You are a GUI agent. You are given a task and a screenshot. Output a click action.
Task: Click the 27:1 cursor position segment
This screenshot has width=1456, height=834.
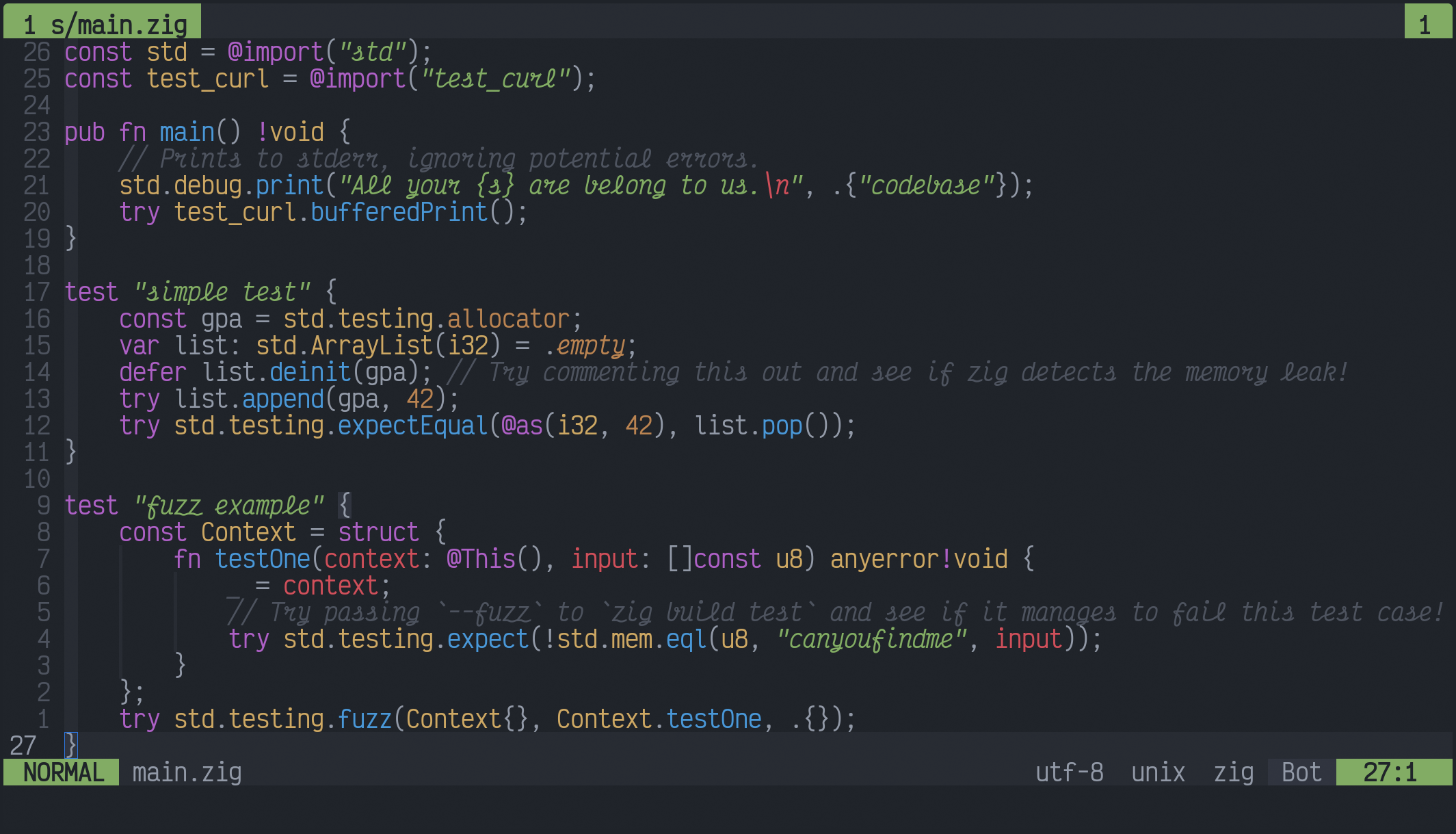tap(1390, 772)
